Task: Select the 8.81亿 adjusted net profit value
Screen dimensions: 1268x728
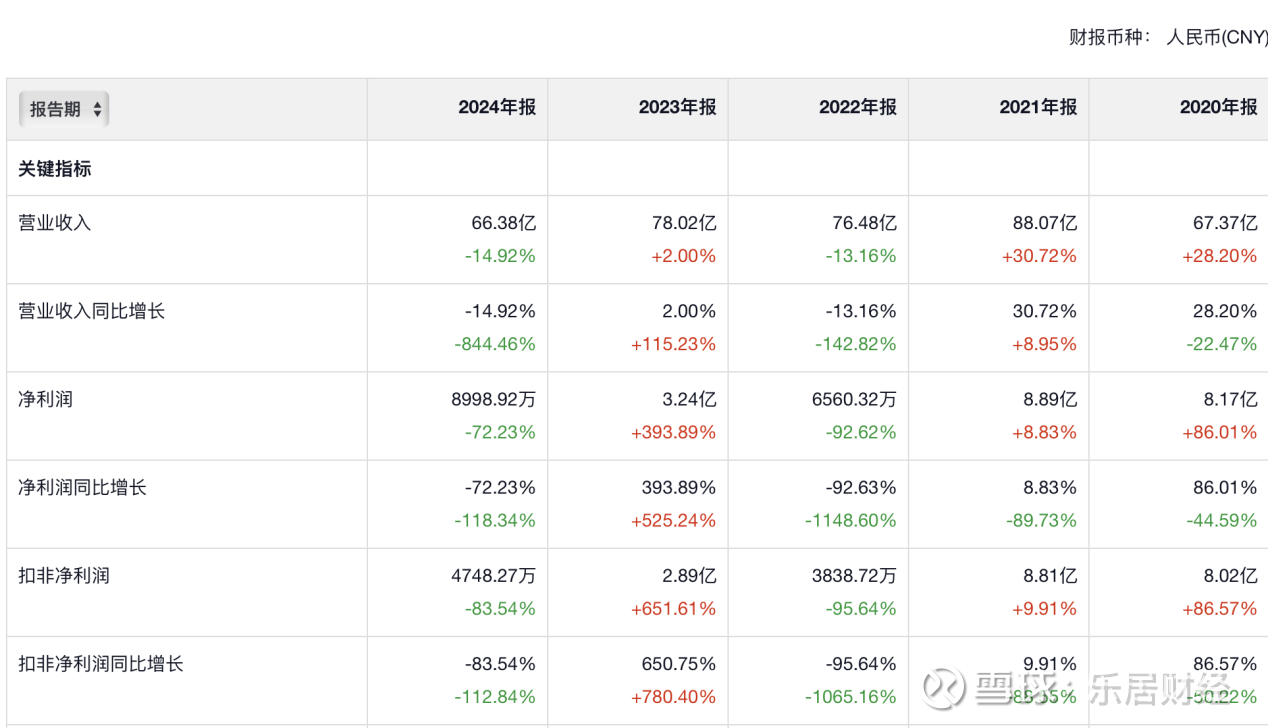Action: pyautogui.click(x=1050, y=575)
